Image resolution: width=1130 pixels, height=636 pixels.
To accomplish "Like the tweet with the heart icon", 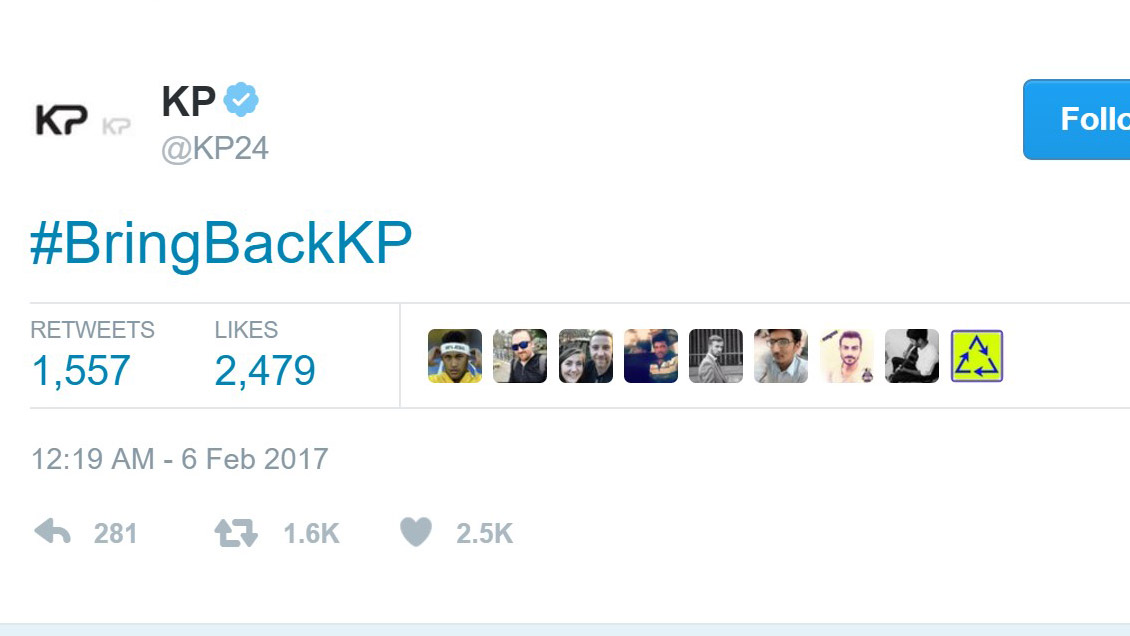I will pyautogui.click(x=416, y=532).
